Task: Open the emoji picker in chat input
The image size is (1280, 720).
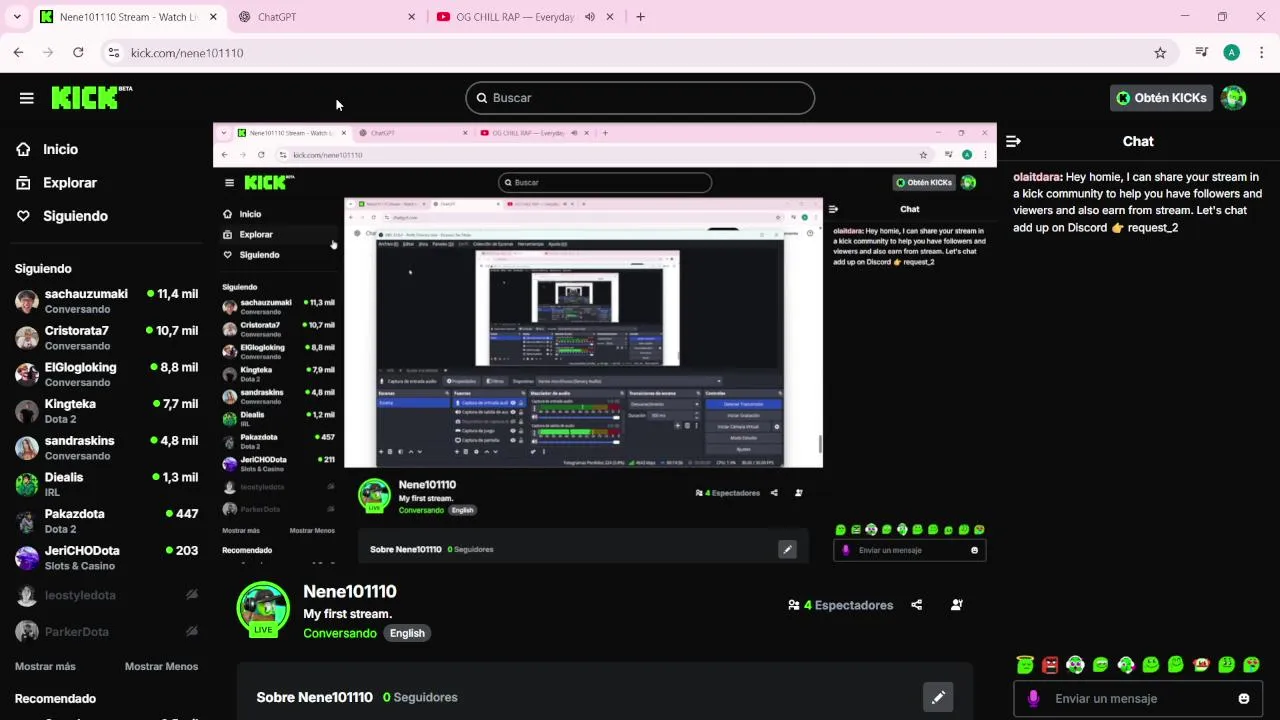Action: coord(1244,699)
